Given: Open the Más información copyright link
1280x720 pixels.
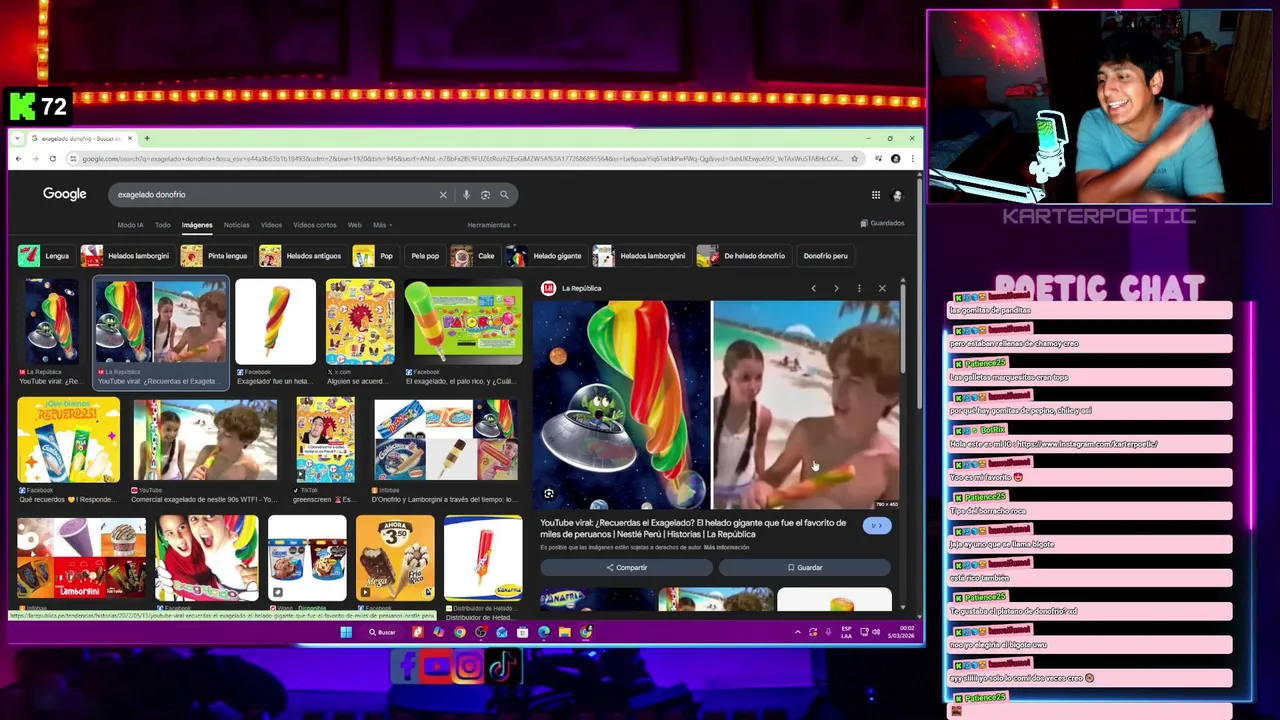Looking at the screenshot, I should [726, 547].
